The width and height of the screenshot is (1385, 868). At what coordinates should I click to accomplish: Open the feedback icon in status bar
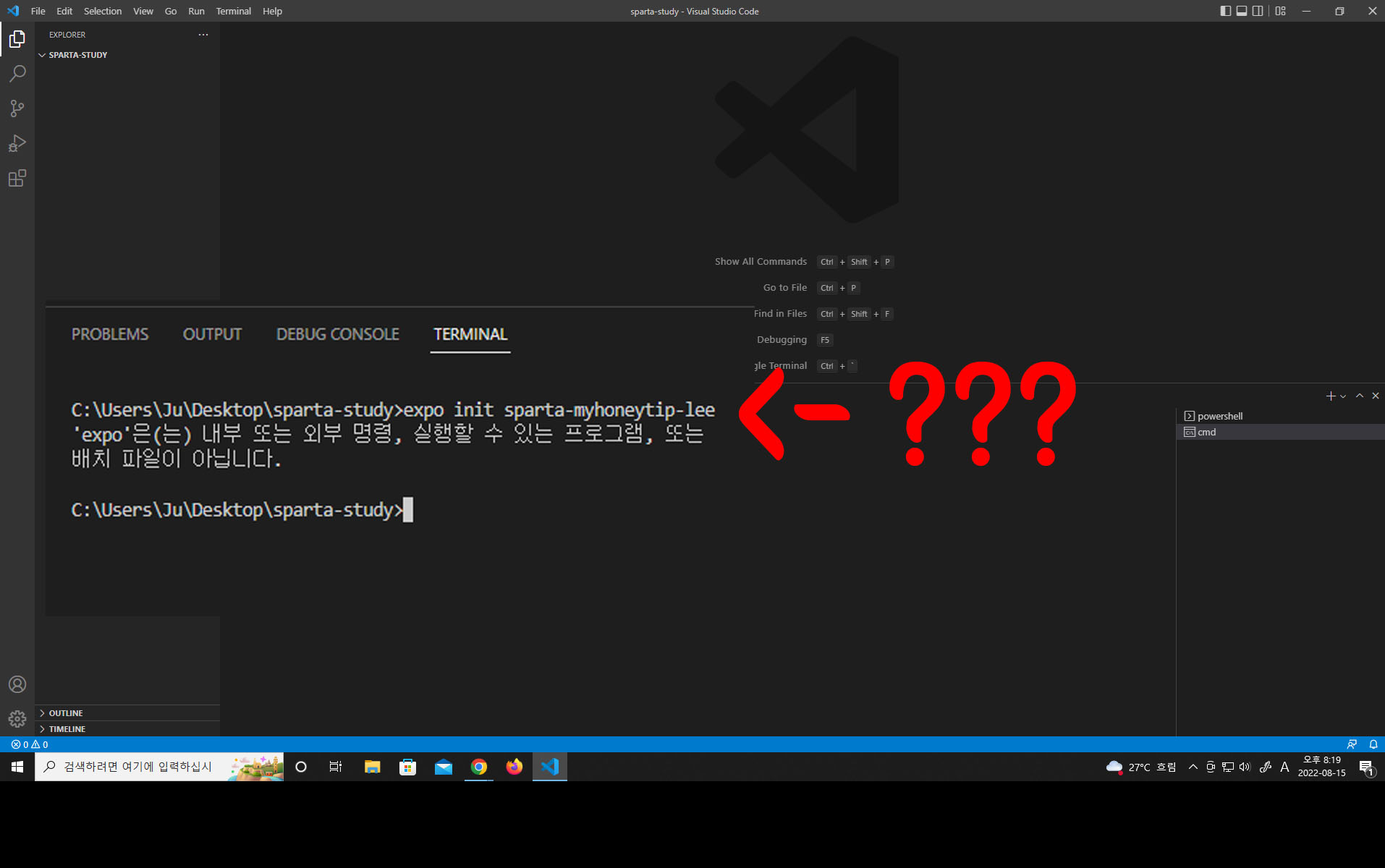pyautogui.click(x=1352, y=744)
